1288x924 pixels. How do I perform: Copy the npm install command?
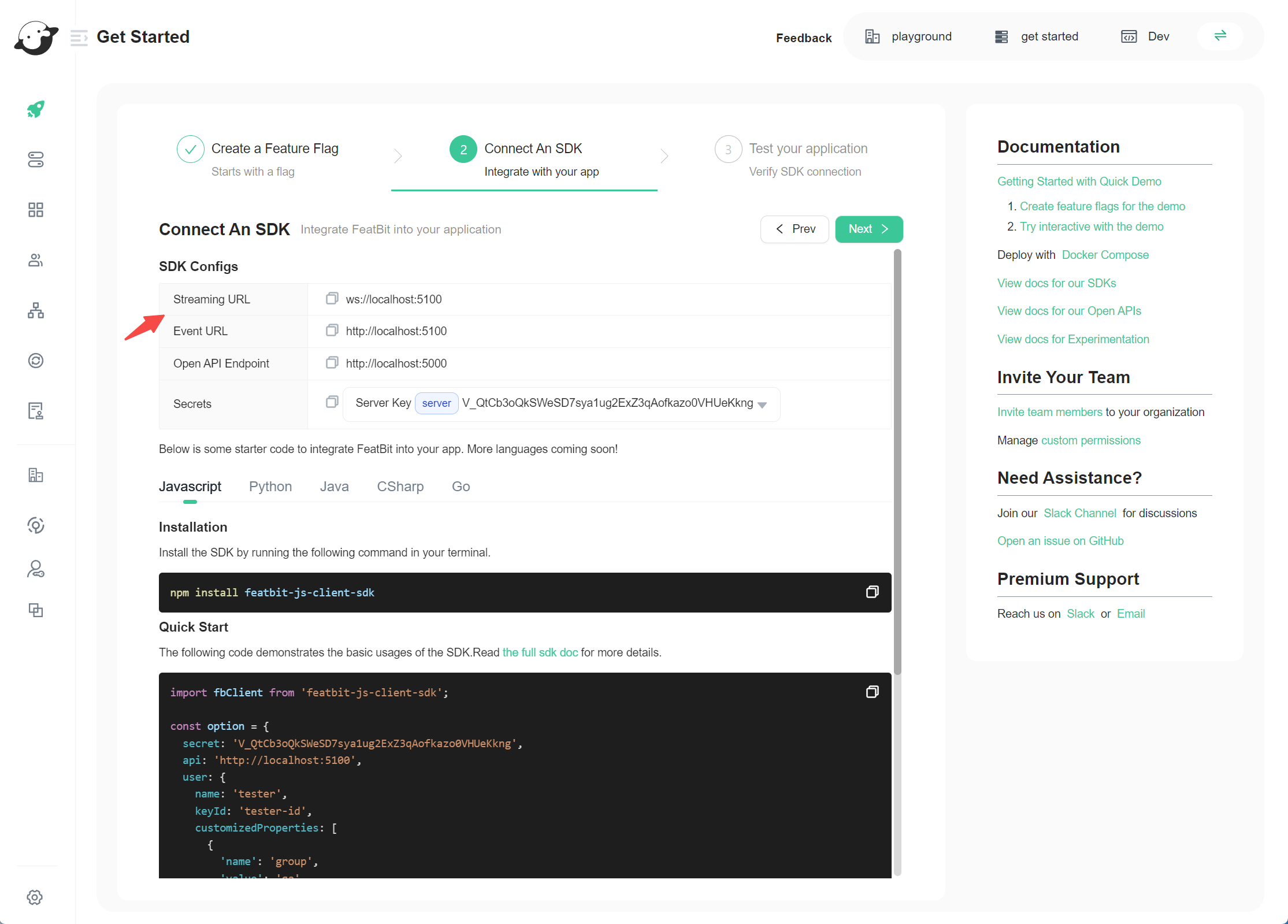[872, 592]
